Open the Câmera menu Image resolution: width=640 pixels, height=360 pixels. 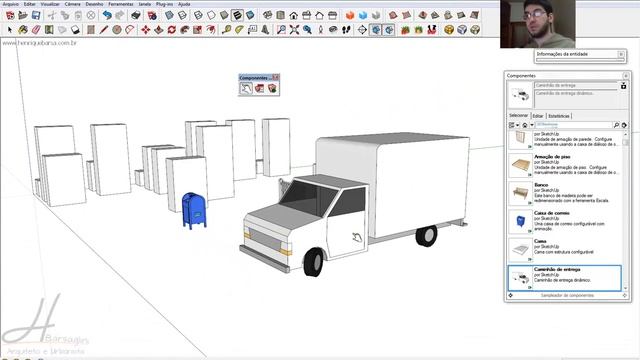pyautogui.click(x=72, y=4)
